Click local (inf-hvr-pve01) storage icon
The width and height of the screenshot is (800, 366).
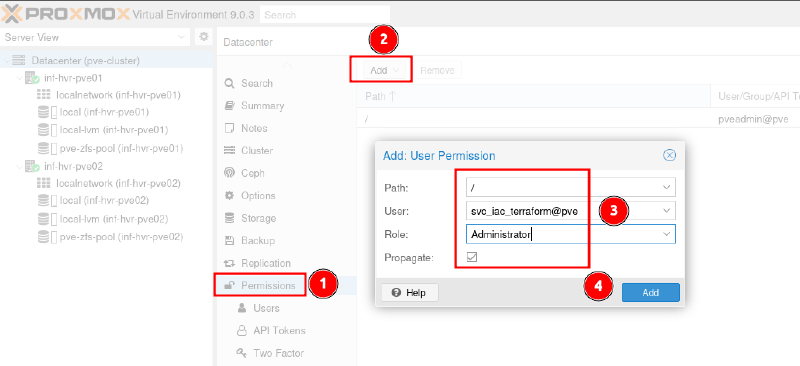(46, 112)
